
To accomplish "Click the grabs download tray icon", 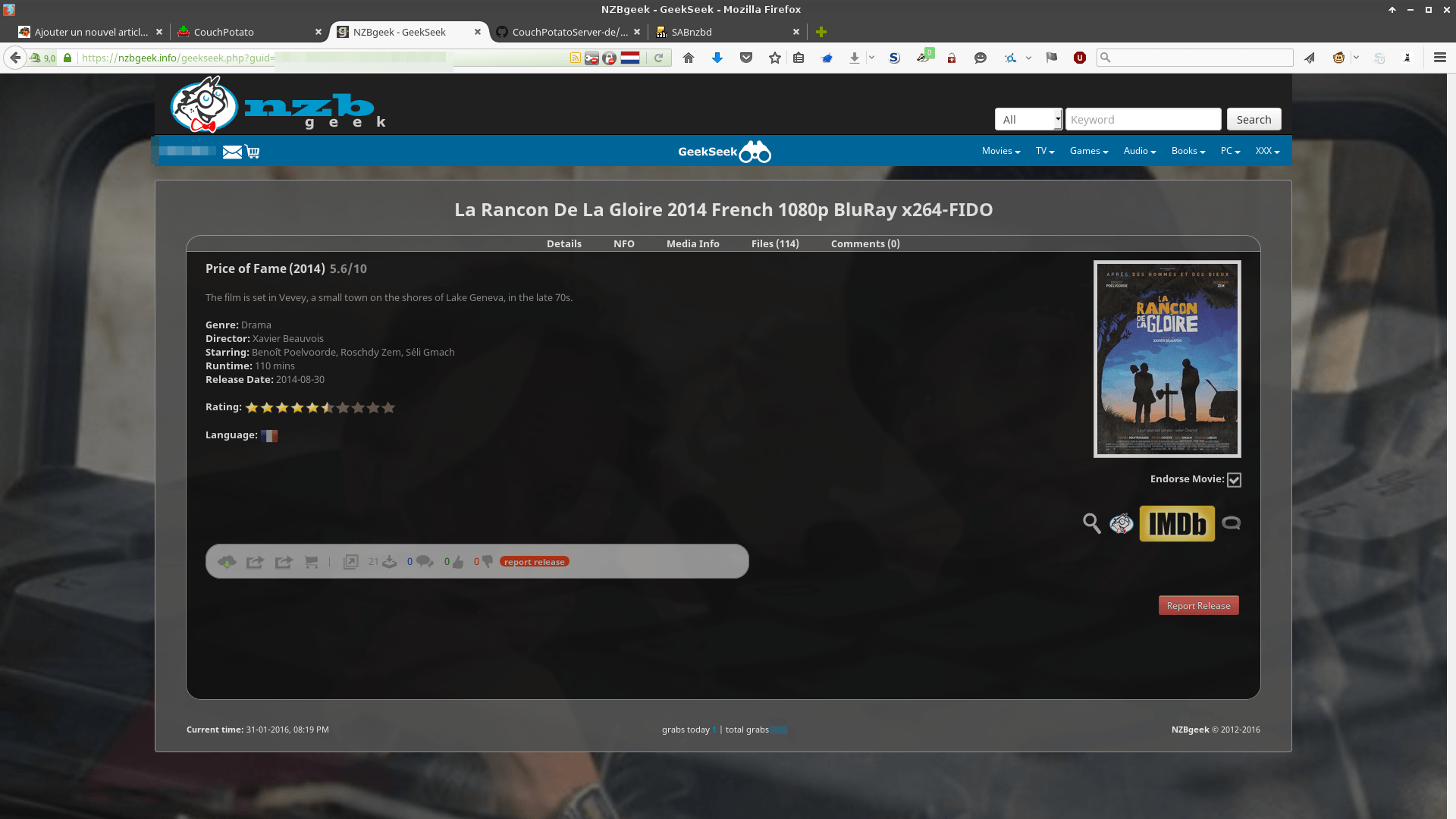I will coord(389,562).
